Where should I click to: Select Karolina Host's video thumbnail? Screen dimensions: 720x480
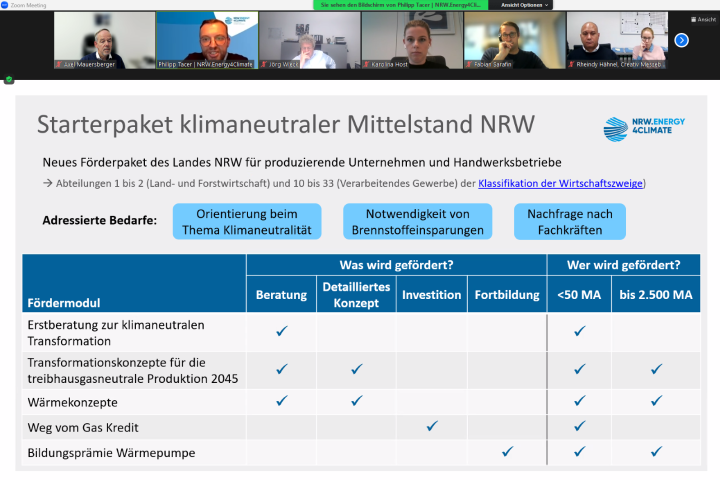412,40
